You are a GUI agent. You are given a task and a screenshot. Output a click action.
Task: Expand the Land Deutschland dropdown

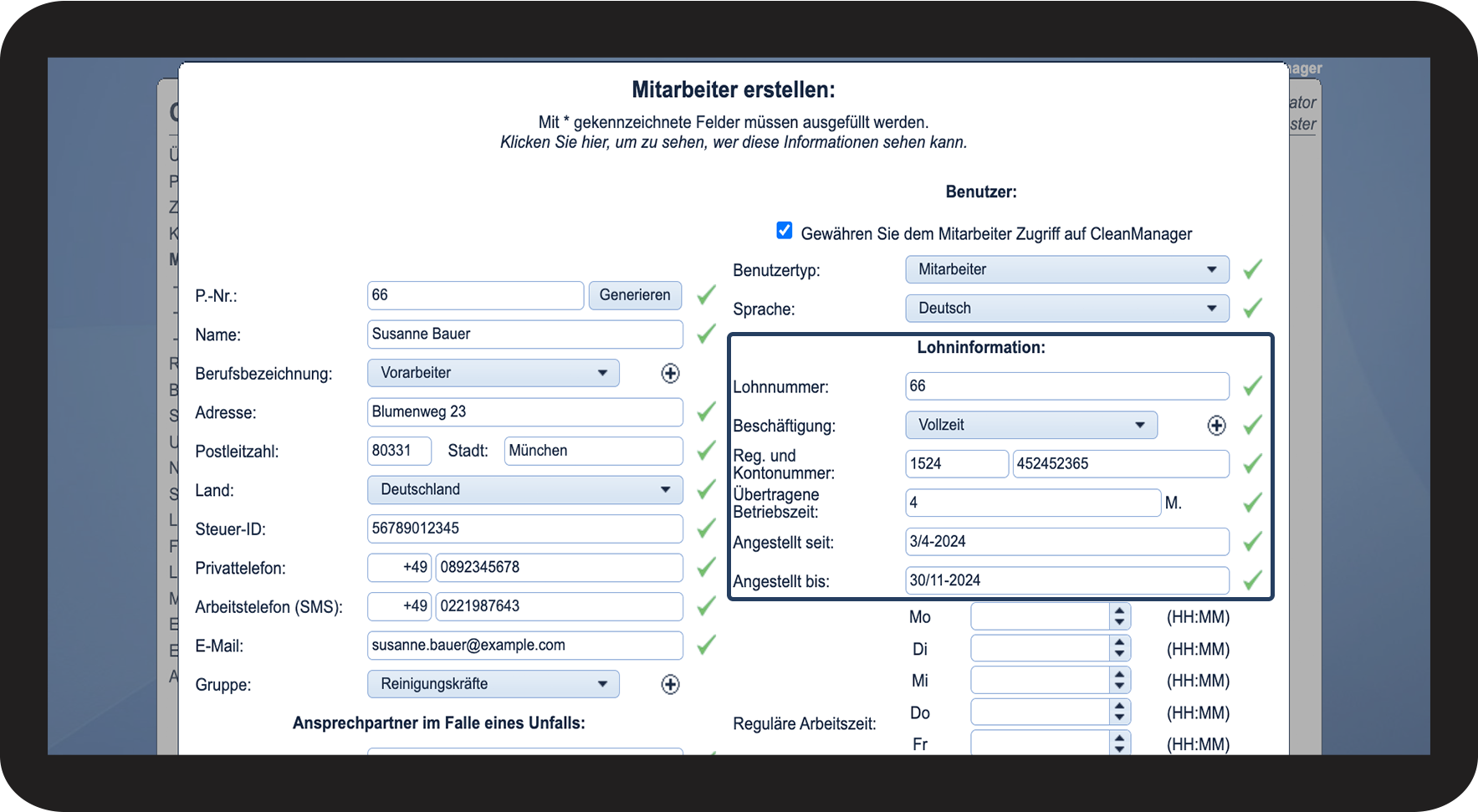(x=524, y=489)
